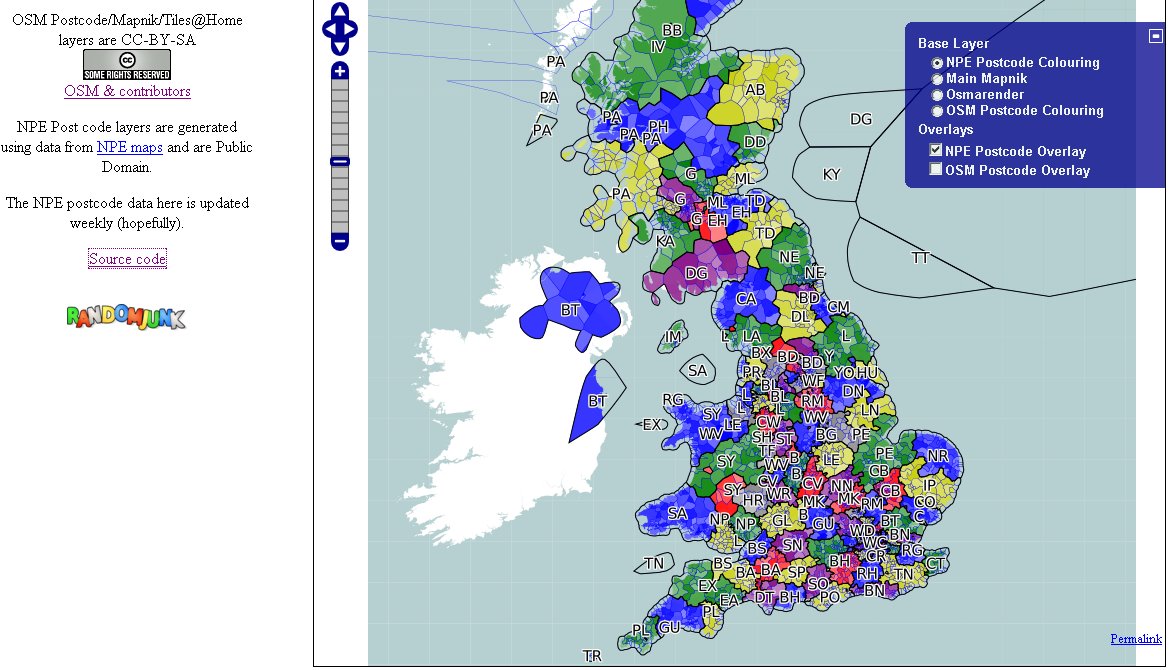Select Osmarender base layer
The image size is (1170, 670).
[x=937, y=95]
